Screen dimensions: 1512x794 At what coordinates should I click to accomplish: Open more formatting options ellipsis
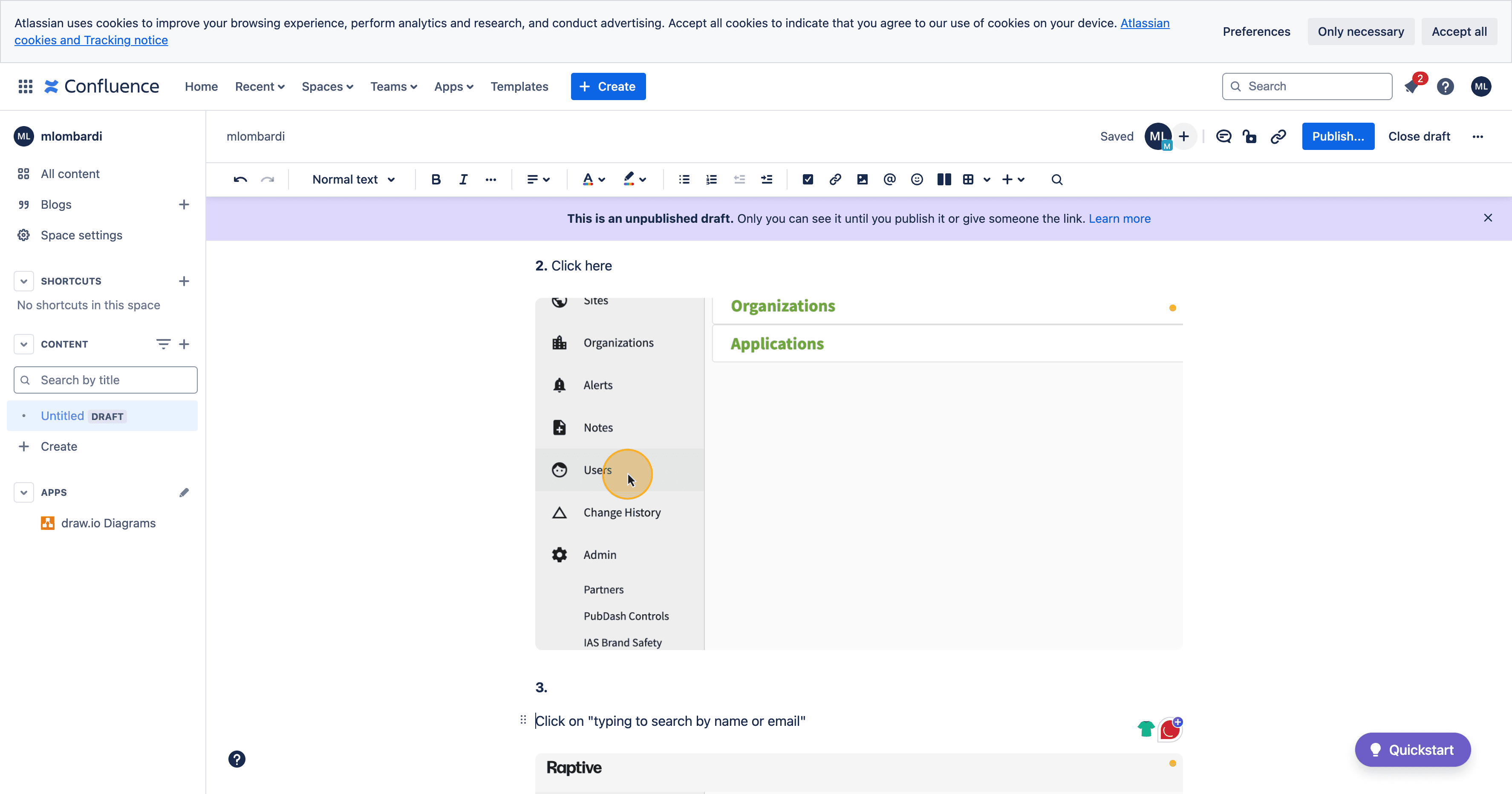click(x=491, y=180)
